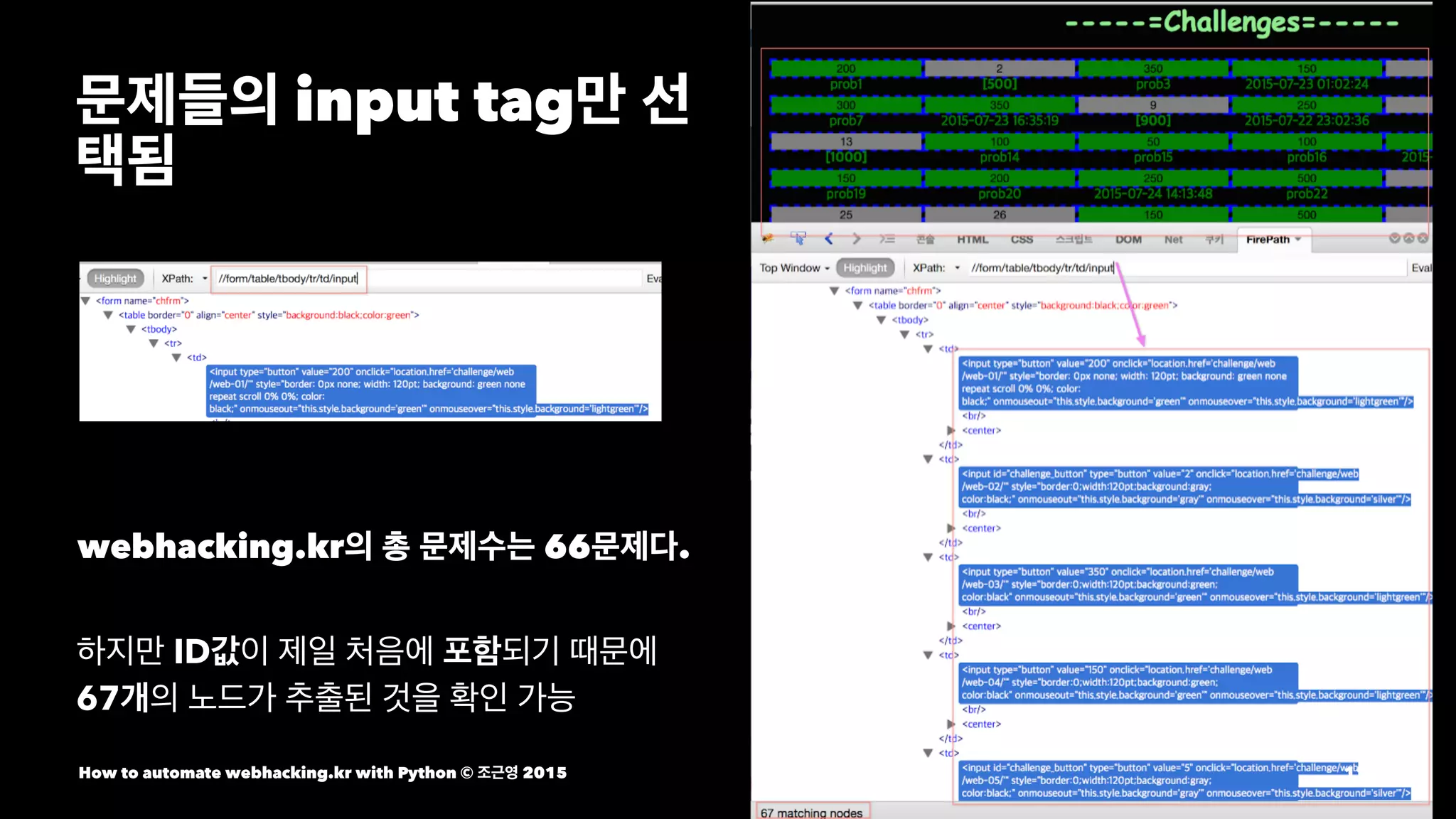Click the blue back arrow in Firebug

coord(829,239)
